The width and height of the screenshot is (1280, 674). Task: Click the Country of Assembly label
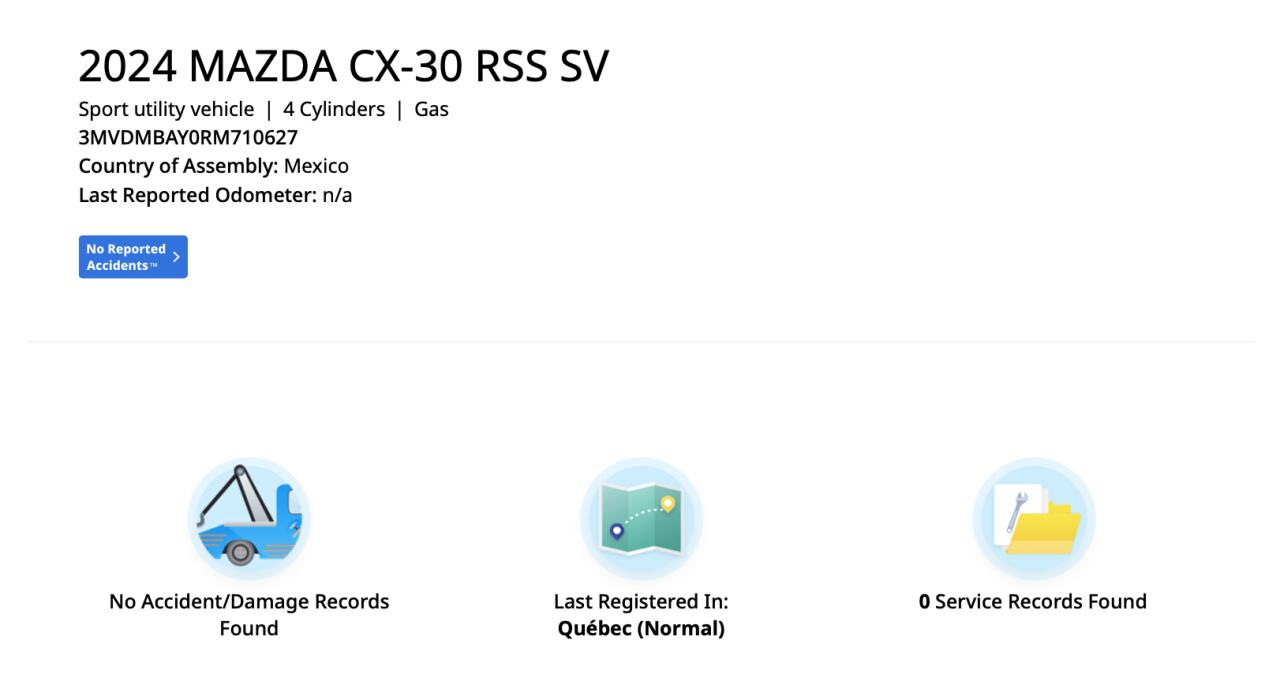pos(178,166)
